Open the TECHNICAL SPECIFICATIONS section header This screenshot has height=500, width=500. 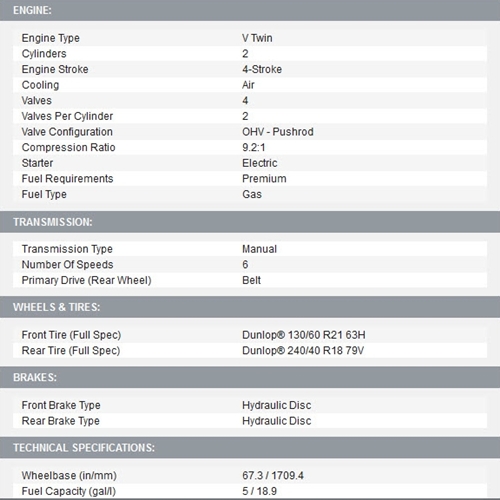tap(250, 447)
